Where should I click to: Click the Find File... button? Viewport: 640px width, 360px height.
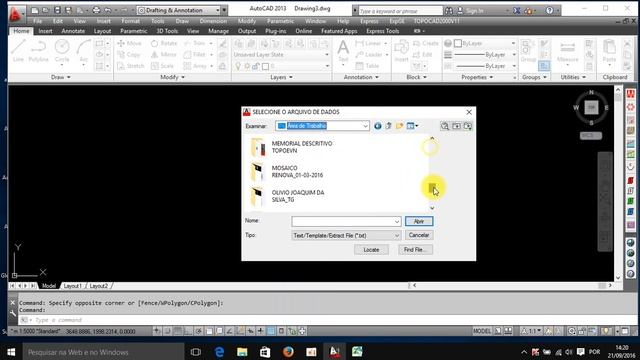[415, 250]
